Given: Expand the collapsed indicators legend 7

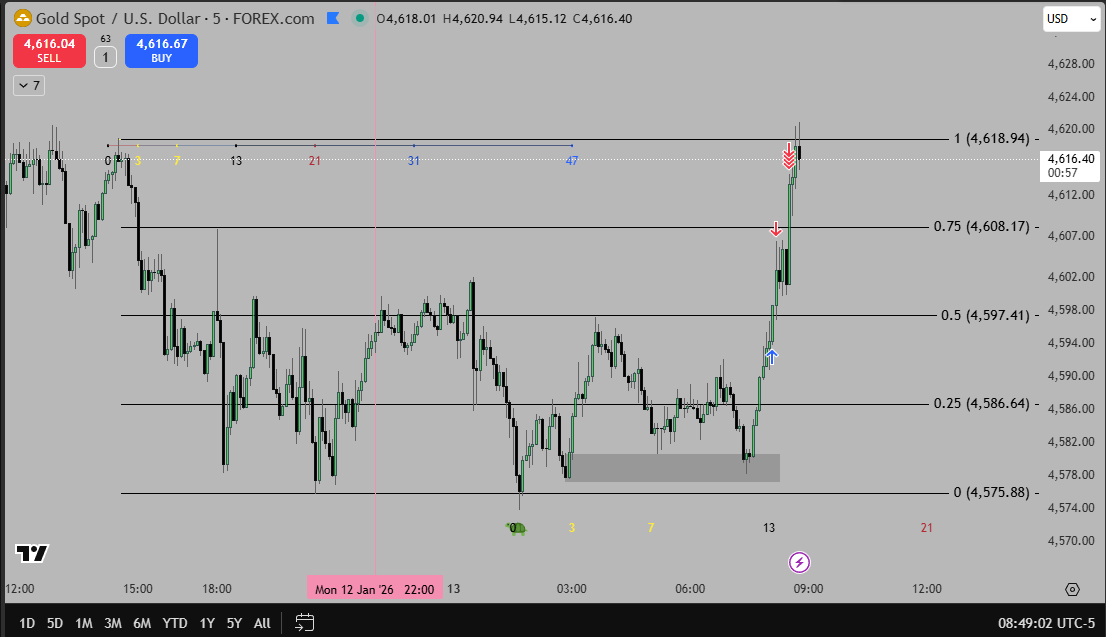Looking at the screenshot, I should tap(29, 85).
